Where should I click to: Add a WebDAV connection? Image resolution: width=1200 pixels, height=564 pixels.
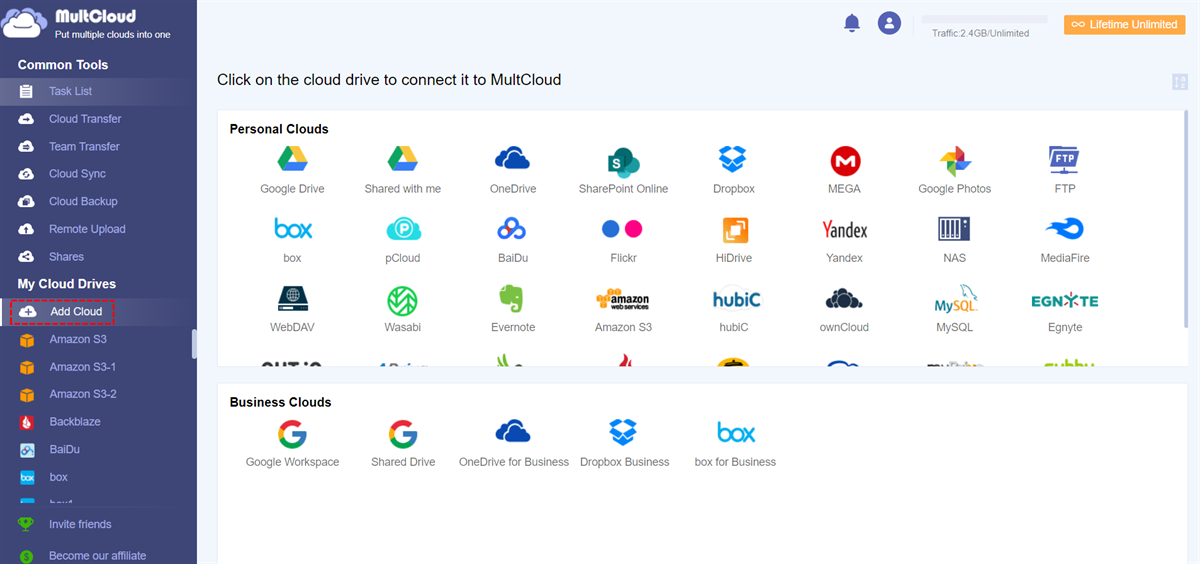(x=292, y=308)
